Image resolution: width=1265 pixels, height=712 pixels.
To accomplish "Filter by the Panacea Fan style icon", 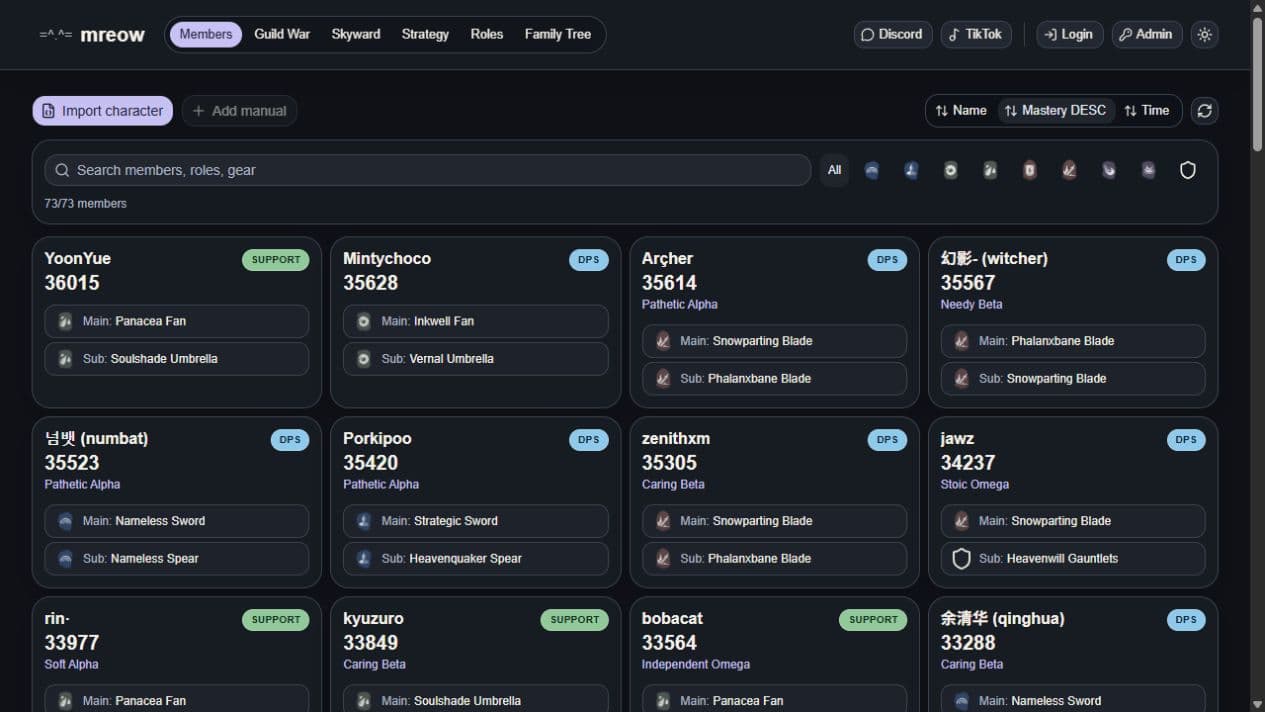I will coord(990,170).
